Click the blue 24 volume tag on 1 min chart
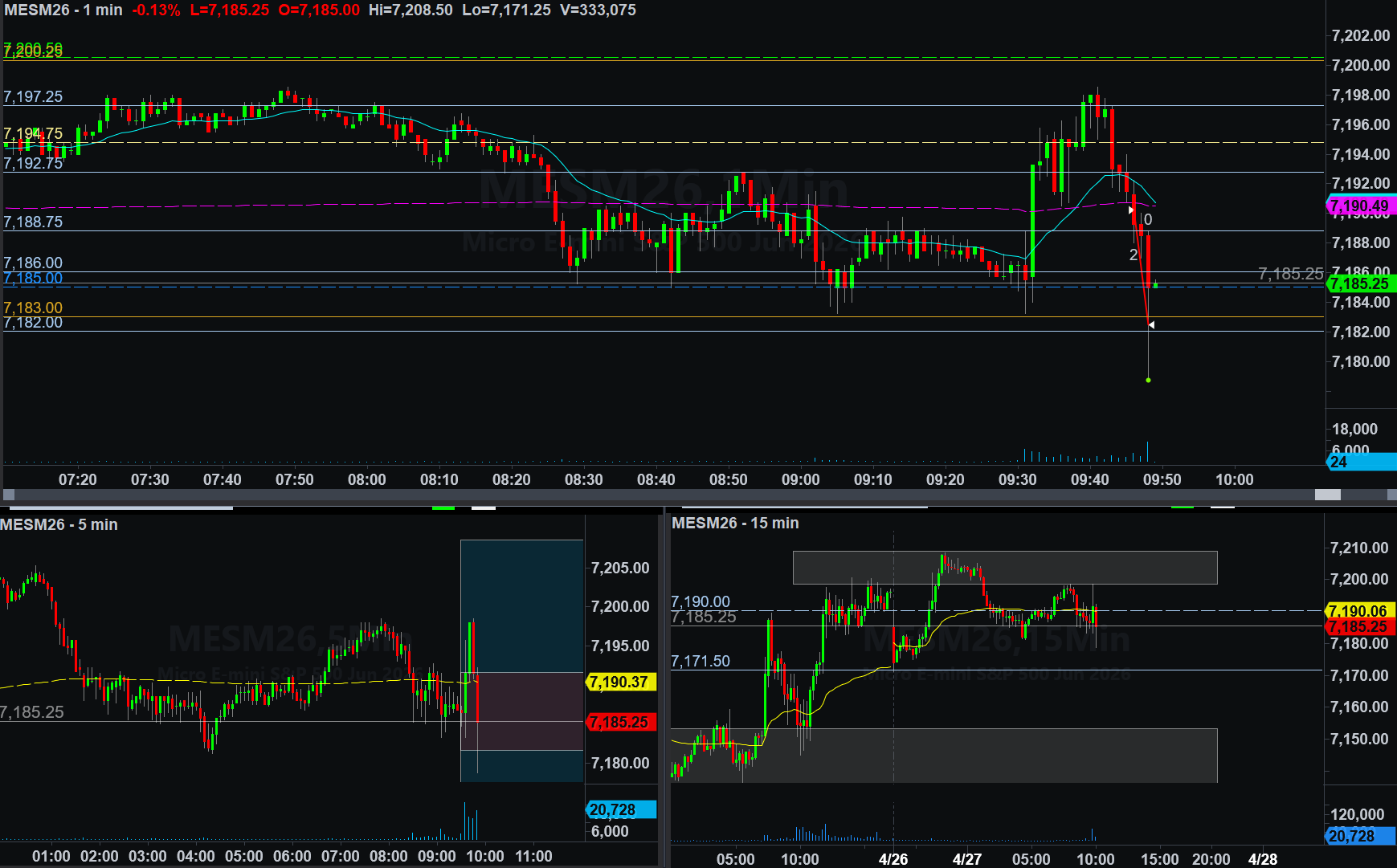This screenshot has width=1397, height=868. [x=1358, y=462]
